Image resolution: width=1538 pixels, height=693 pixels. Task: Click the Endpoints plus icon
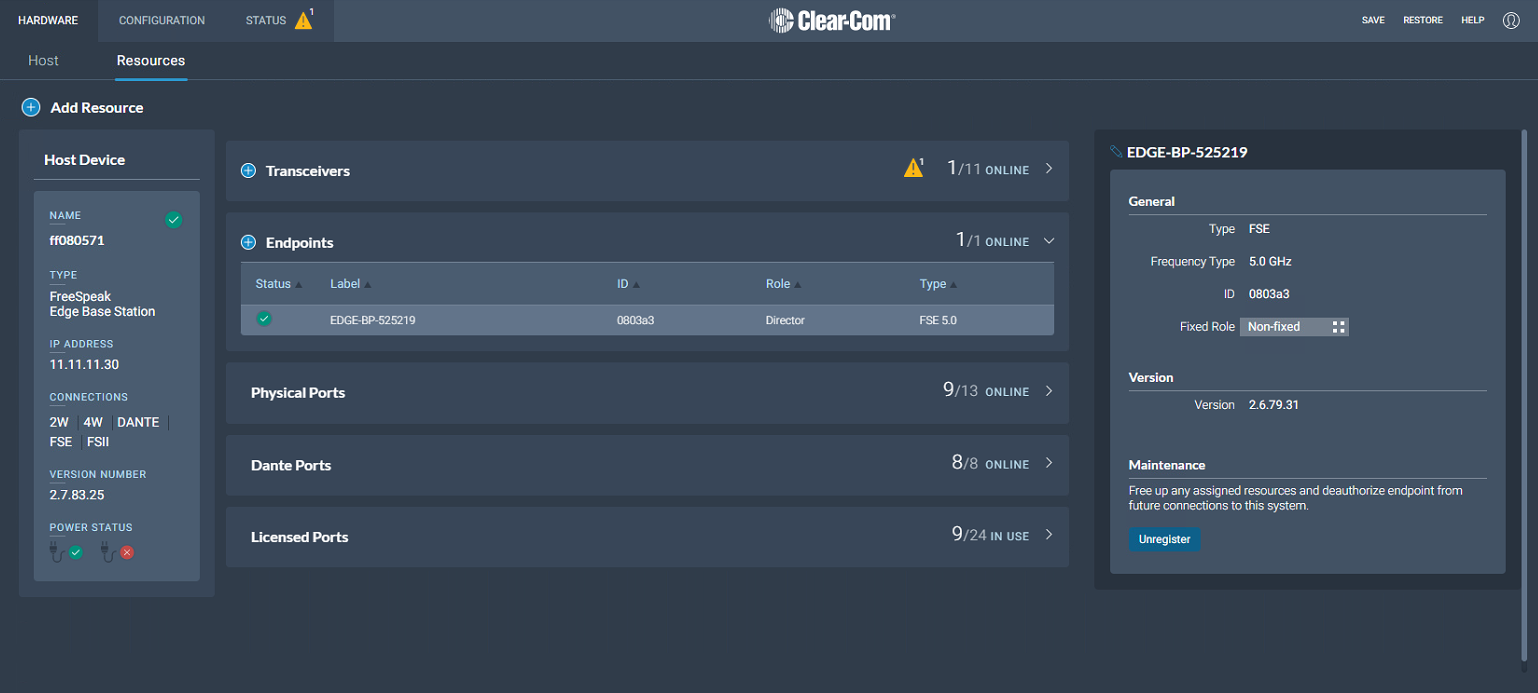(249, 242)
